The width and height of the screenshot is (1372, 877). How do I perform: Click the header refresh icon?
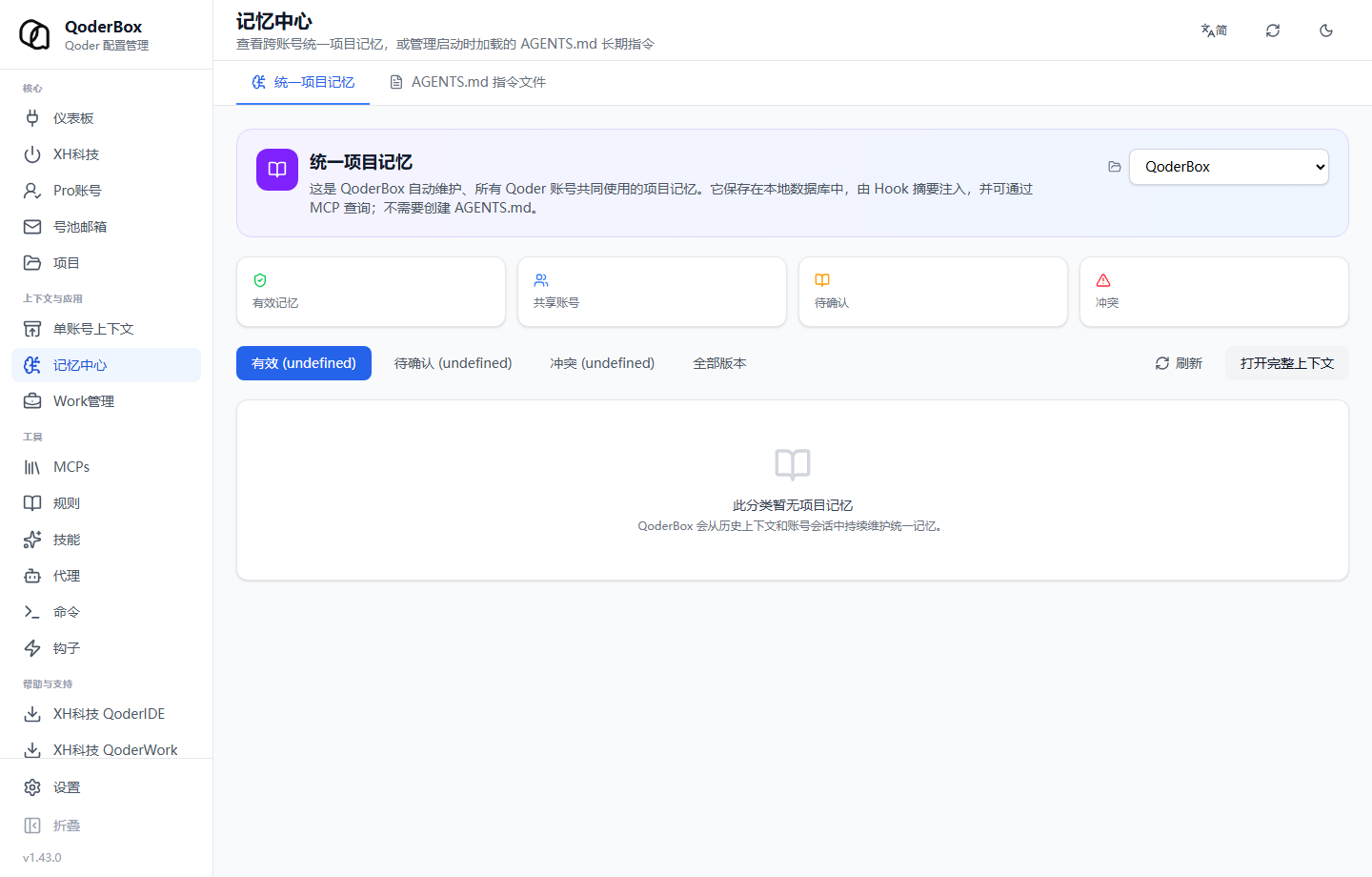[x=1273, y=31]
